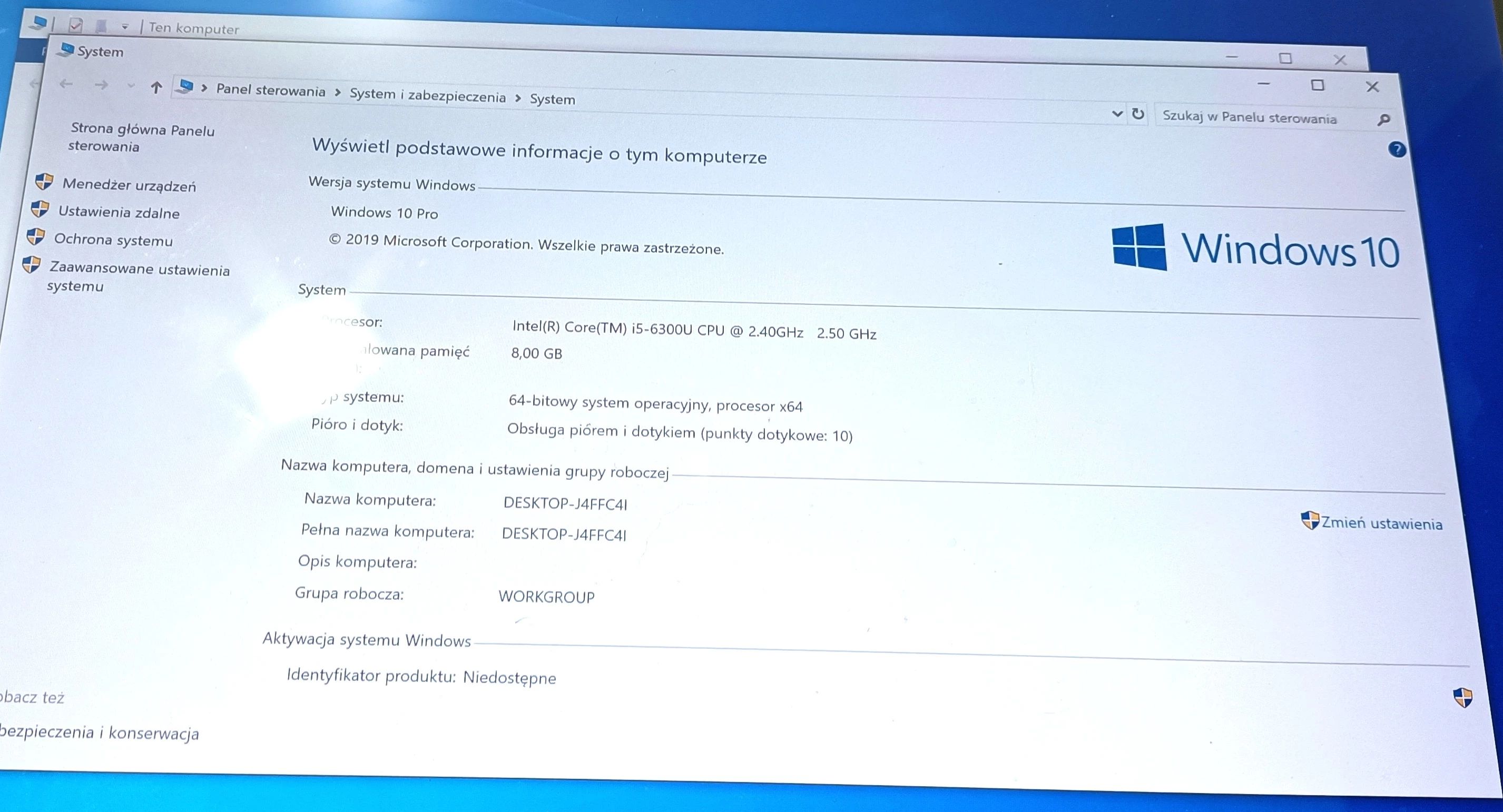Screen dimensions: 1503x812
Task: Expand chevron after Panel sterowania breadcrumb
Action: 338,93
